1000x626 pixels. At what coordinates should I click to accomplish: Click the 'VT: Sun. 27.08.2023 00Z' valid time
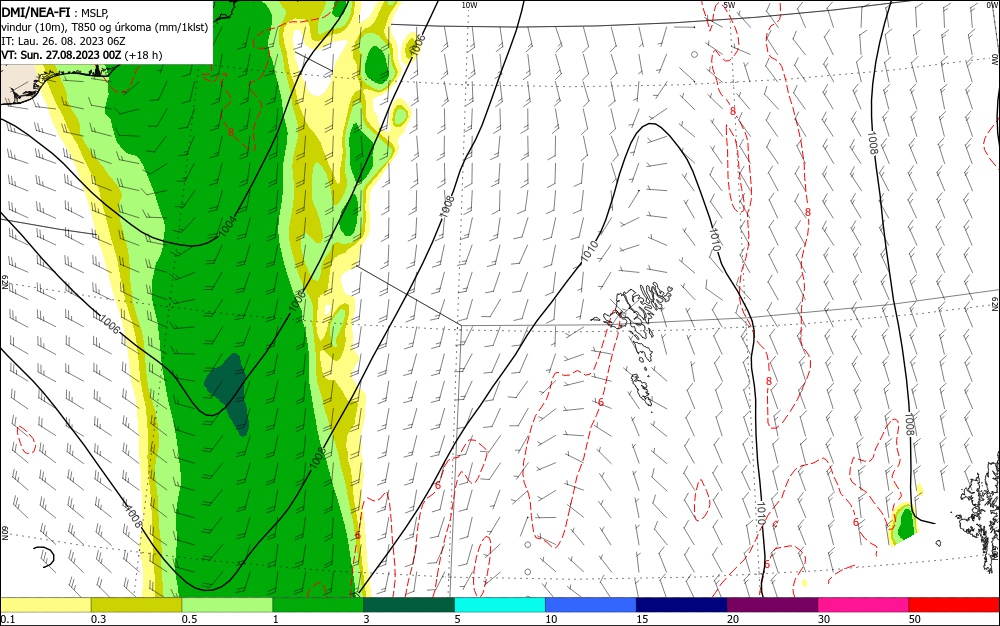(61, 55)
